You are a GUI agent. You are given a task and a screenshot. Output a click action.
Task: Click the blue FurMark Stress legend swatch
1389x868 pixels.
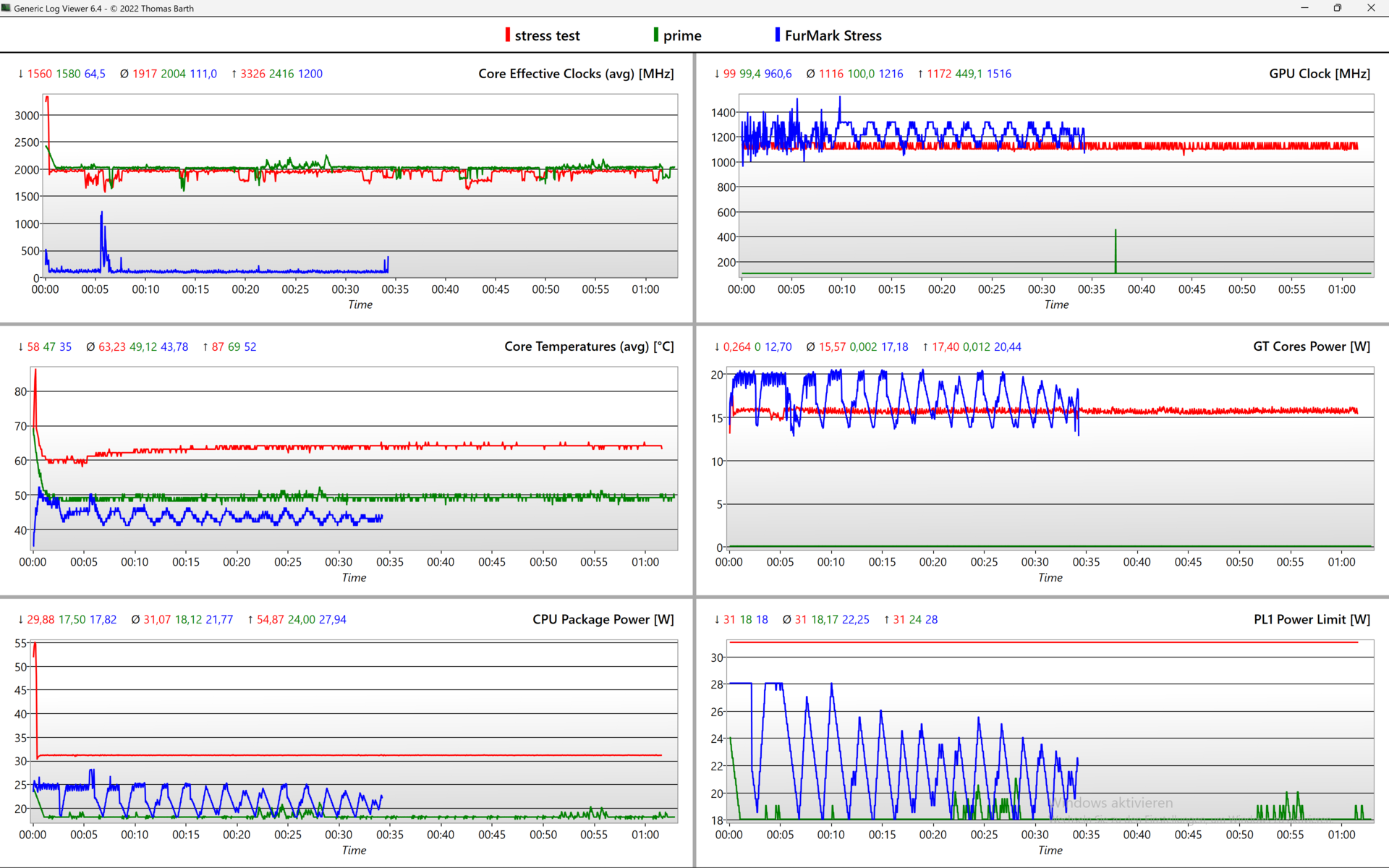point(777,35)
